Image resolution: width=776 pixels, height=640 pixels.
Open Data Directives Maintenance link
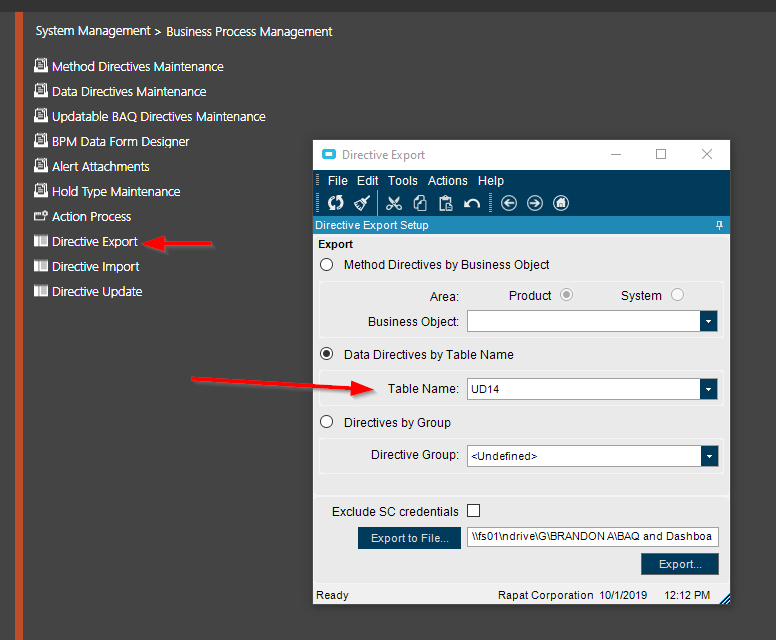click(129, 92)
